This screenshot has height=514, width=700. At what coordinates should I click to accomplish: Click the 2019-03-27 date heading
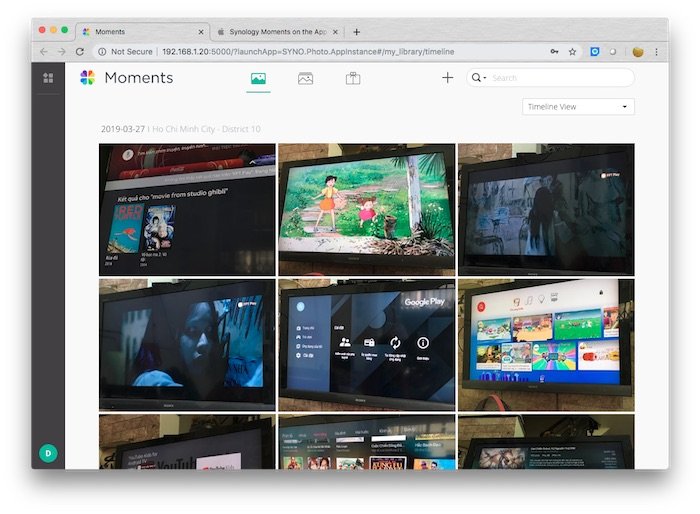123,129
